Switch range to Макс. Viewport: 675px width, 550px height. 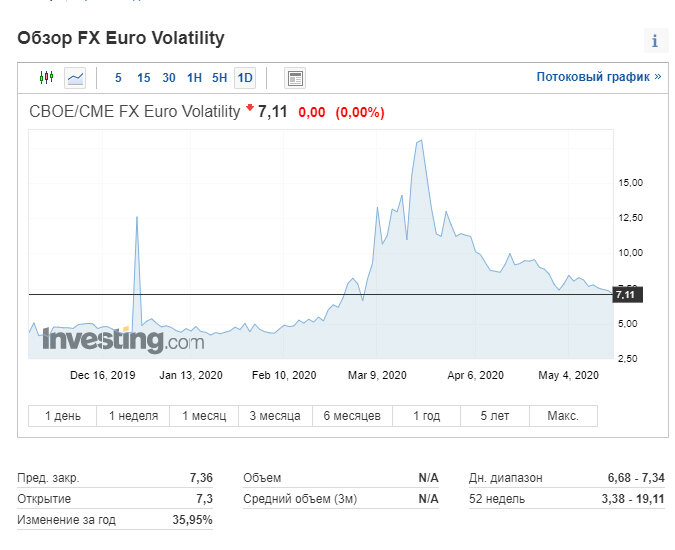(x=563, y=416)
